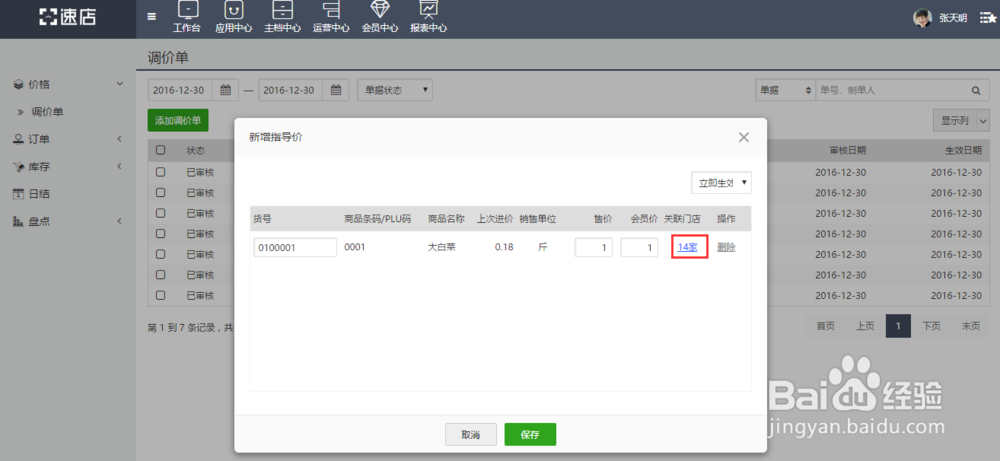Click the search magnifier icon

tap(976, 91)
